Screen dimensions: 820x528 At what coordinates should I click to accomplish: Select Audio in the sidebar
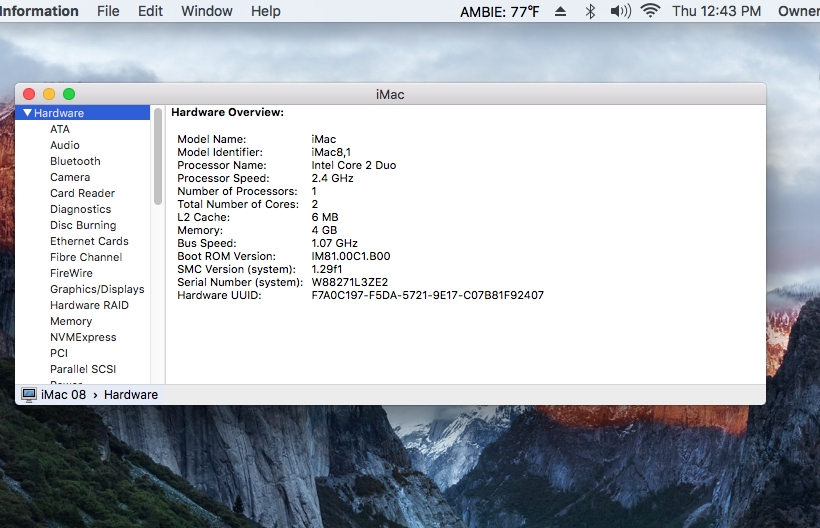tap(65, 145)
